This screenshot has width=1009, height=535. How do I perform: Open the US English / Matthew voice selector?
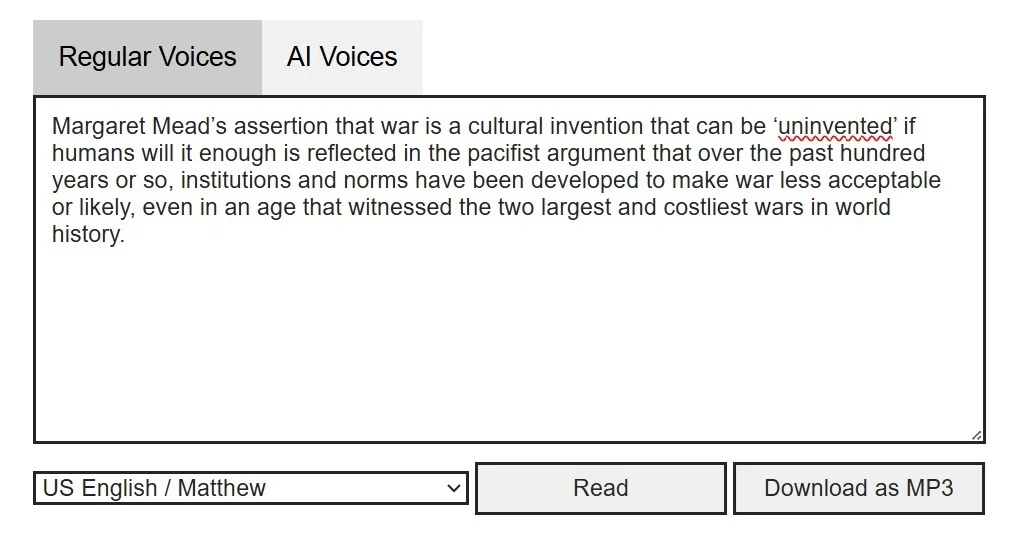coord(250,488)
